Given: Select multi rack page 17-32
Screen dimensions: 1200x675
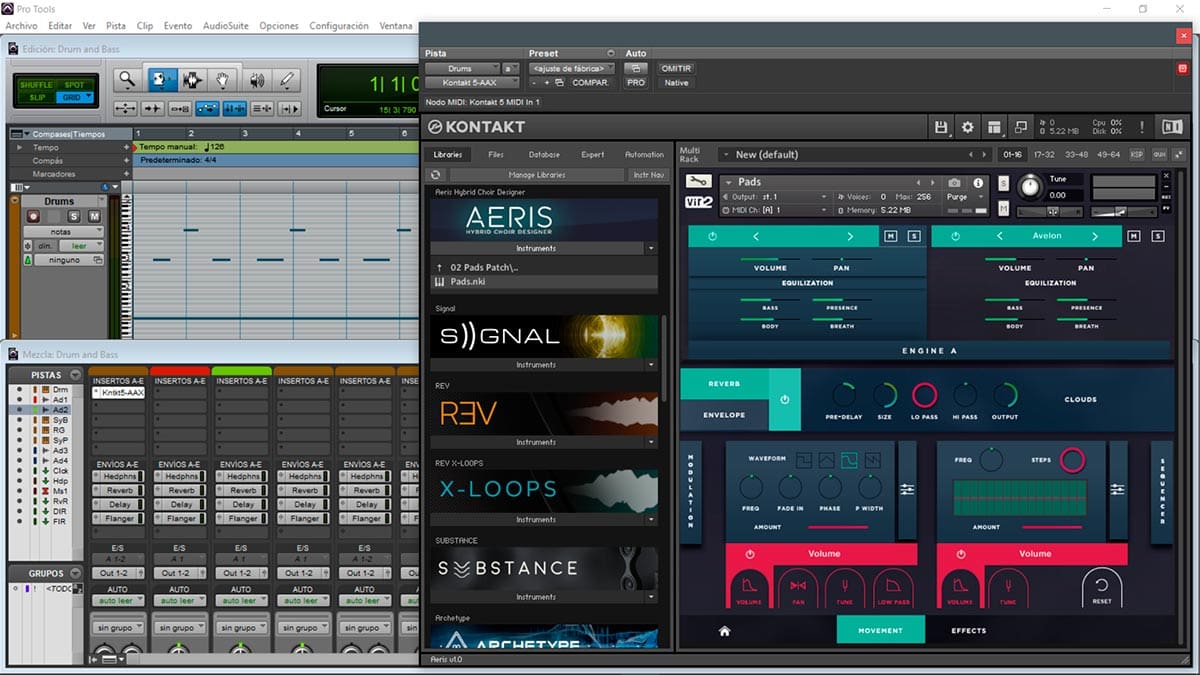Looking at the screenshot, I should click(1044, 155).
